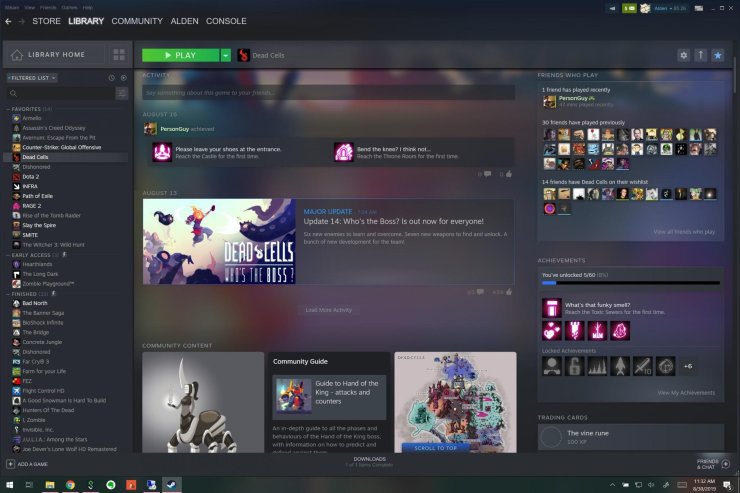Switch to the Store tab
The width and height of the screenshot is (740, 493).
tap(46, 21)
